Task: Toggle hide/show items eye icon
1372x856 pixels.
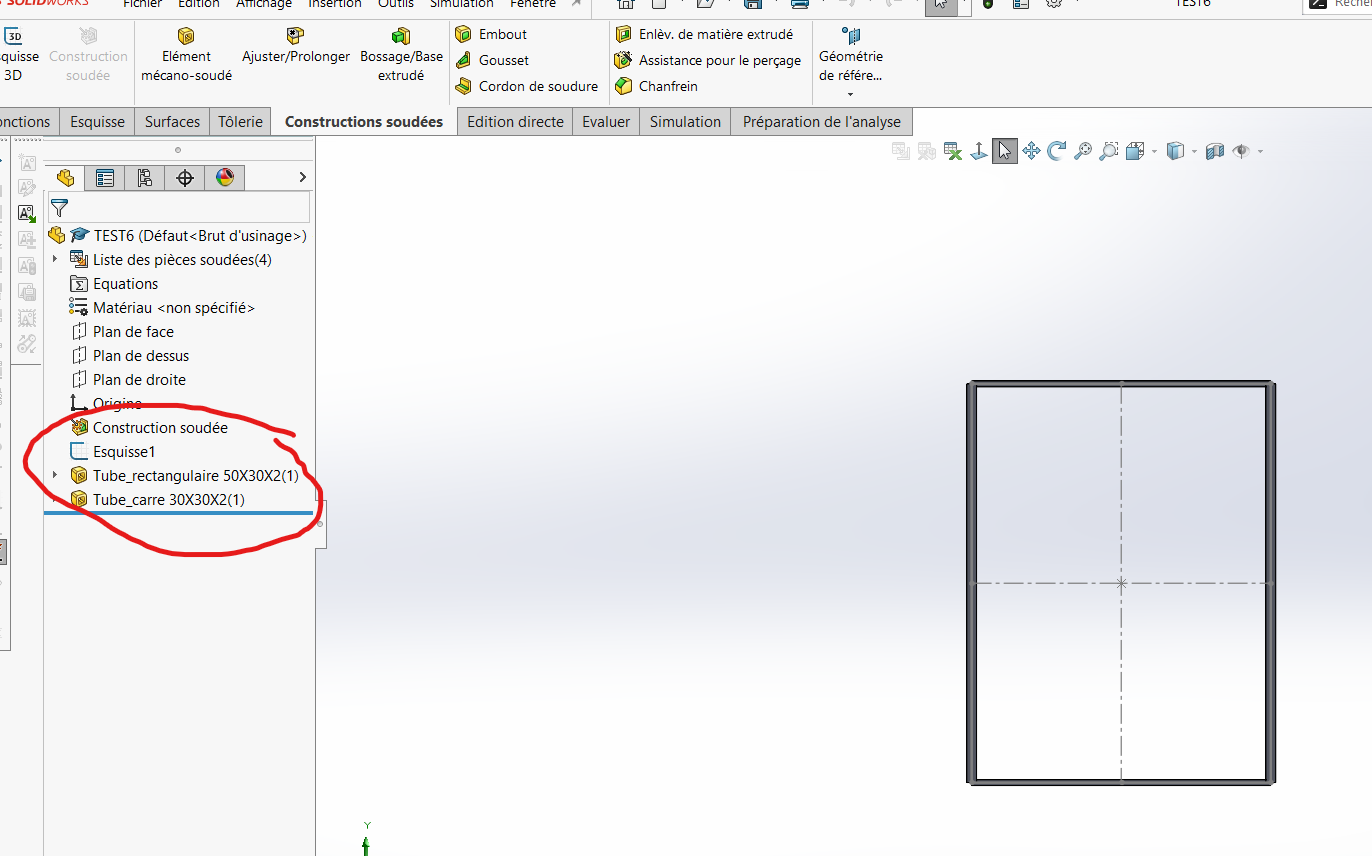Action: [x=1241, y=151]
